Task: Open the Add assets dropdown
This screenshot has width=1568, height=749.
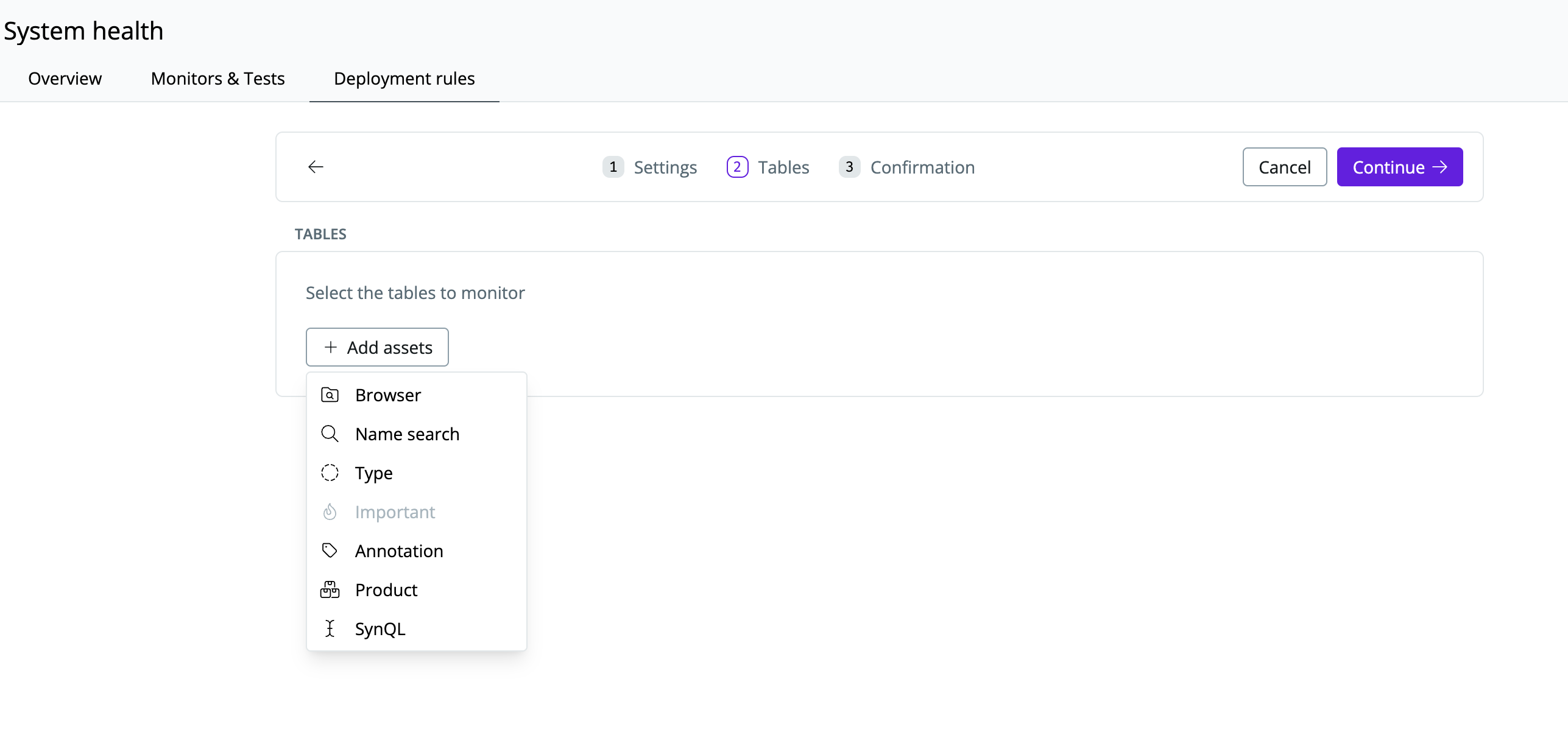Action: (377, 347)
